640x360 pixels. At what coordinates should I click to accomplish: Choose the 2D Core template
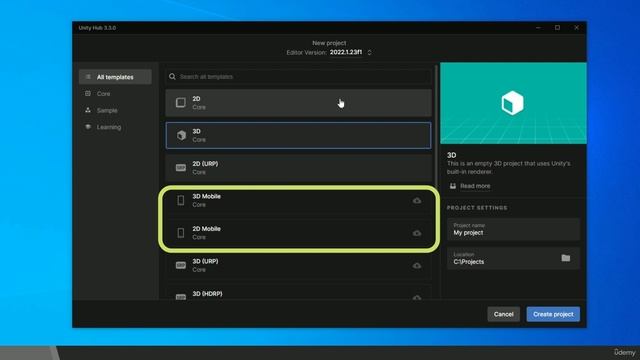(x=298, y=103)
